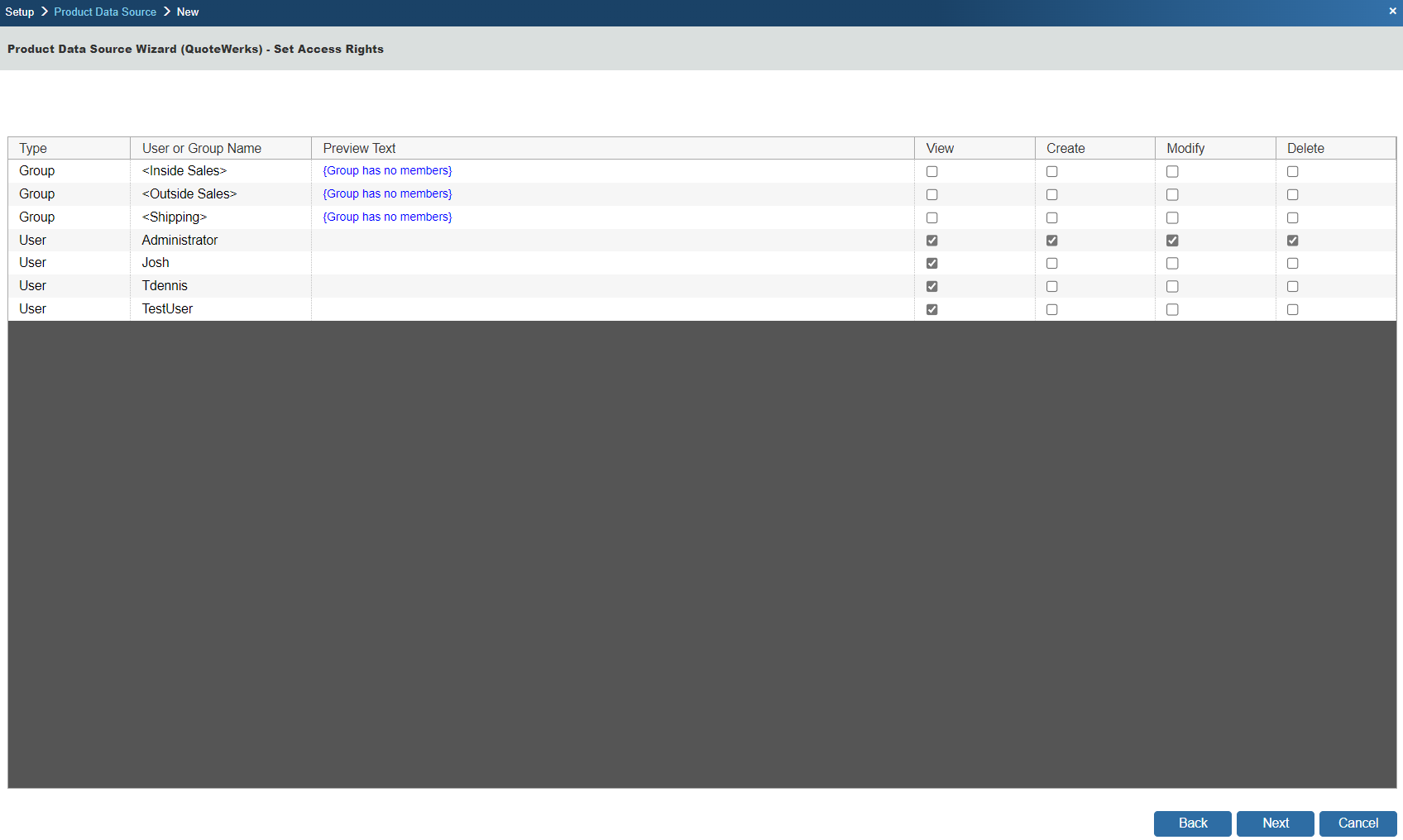Click the Next button
This screenshot has height=840, width=1403.
[1275, 823]
